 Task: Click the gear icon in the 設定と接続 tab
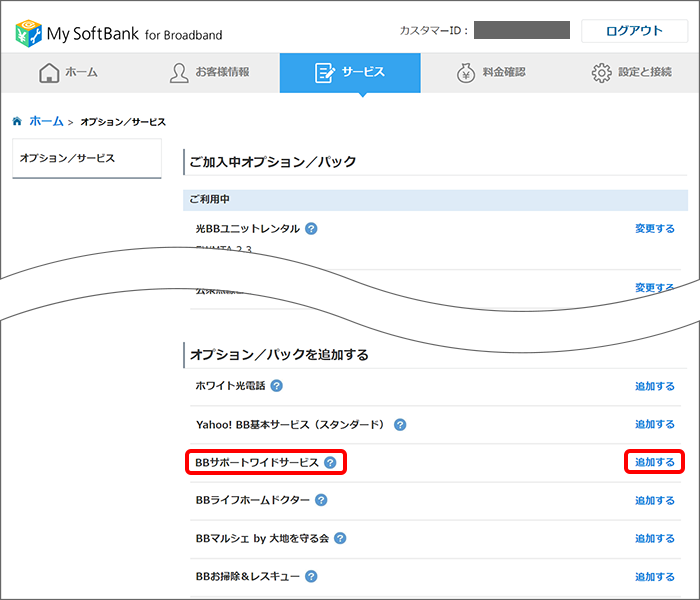pos(601,73)
